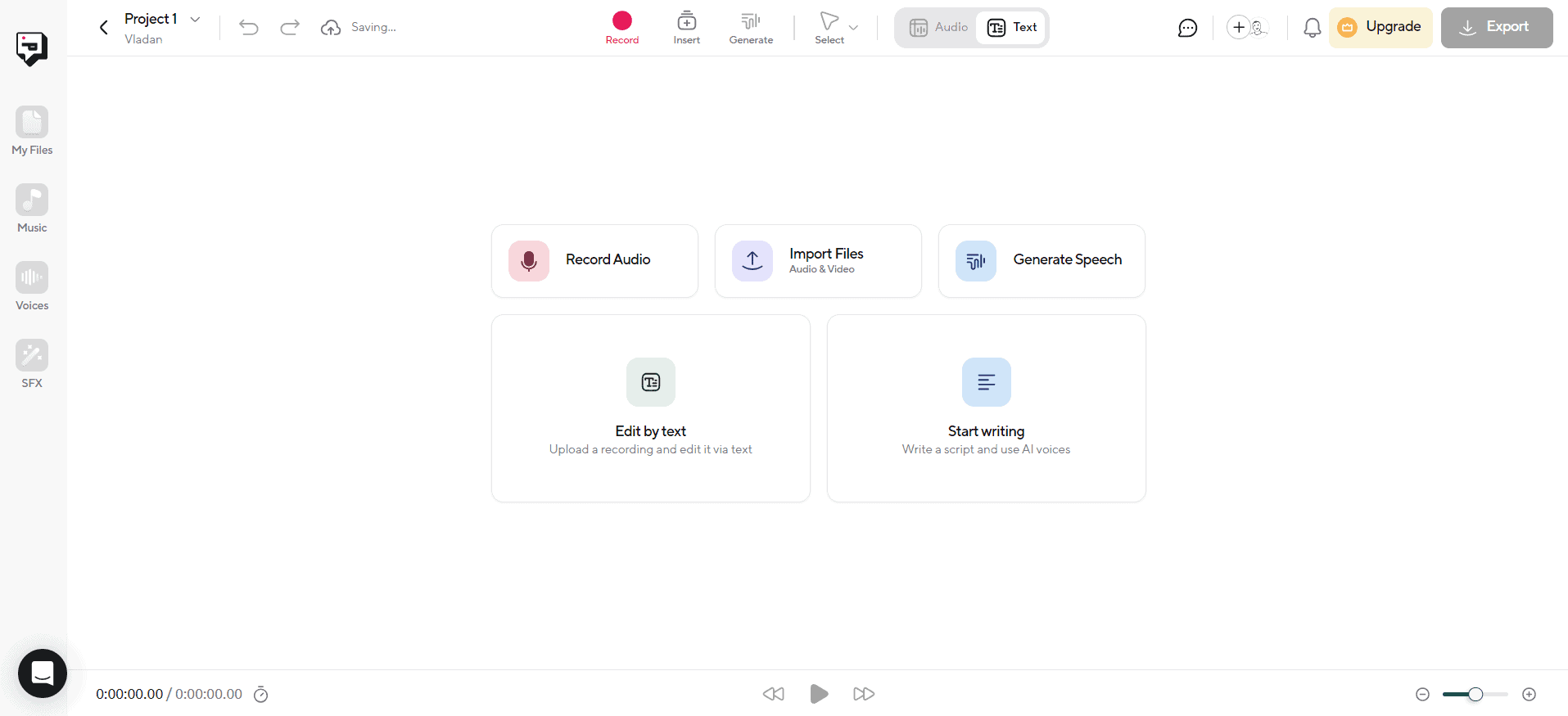The width and height of the screenshot is (1568, 716).
Task: Choose the Select cursor tool
Action: coord(829,28)
